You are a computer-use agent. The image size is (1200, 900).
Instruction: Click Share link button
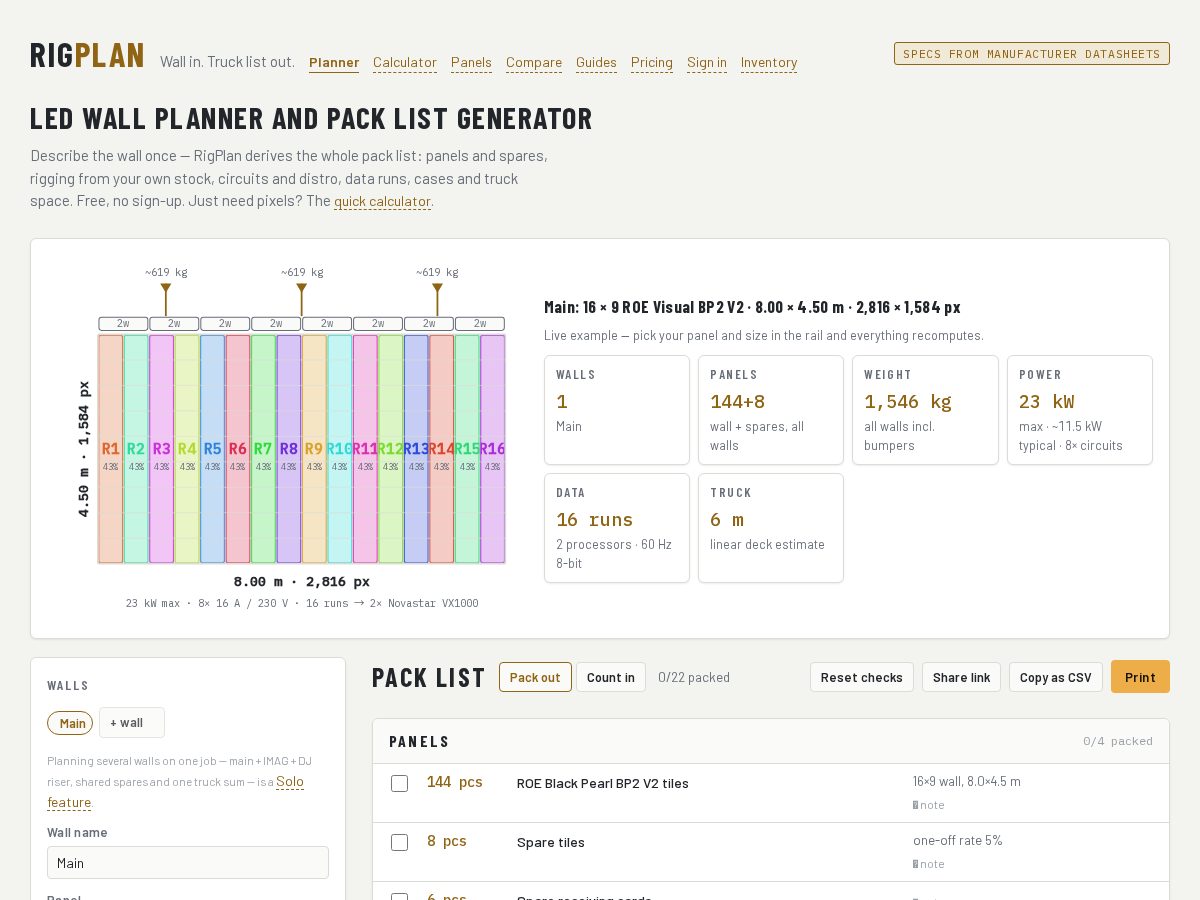click(961, 677)
